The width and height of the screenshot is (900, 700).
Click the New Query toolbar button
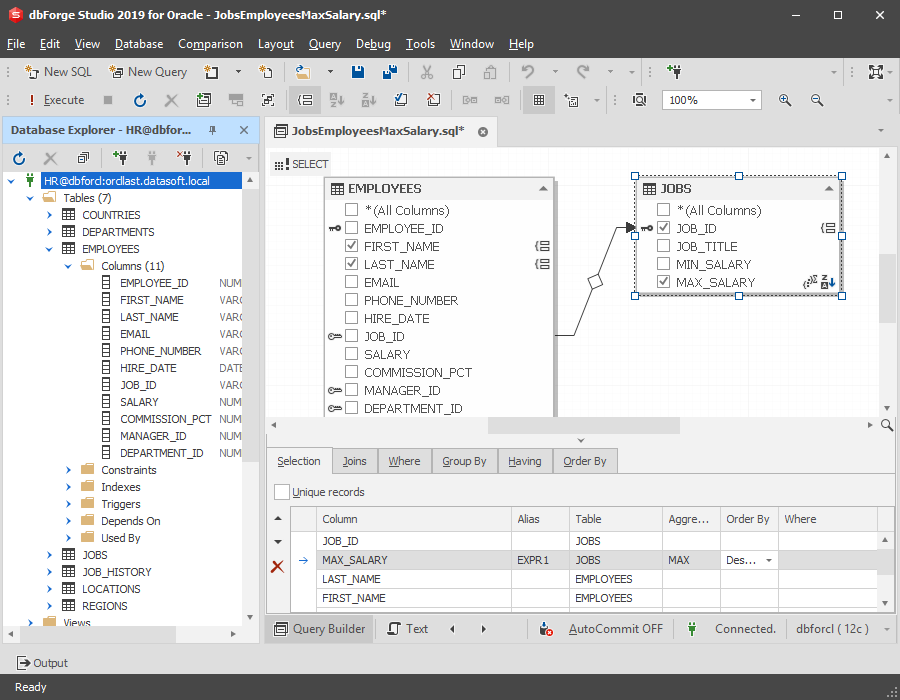(148, 72)
